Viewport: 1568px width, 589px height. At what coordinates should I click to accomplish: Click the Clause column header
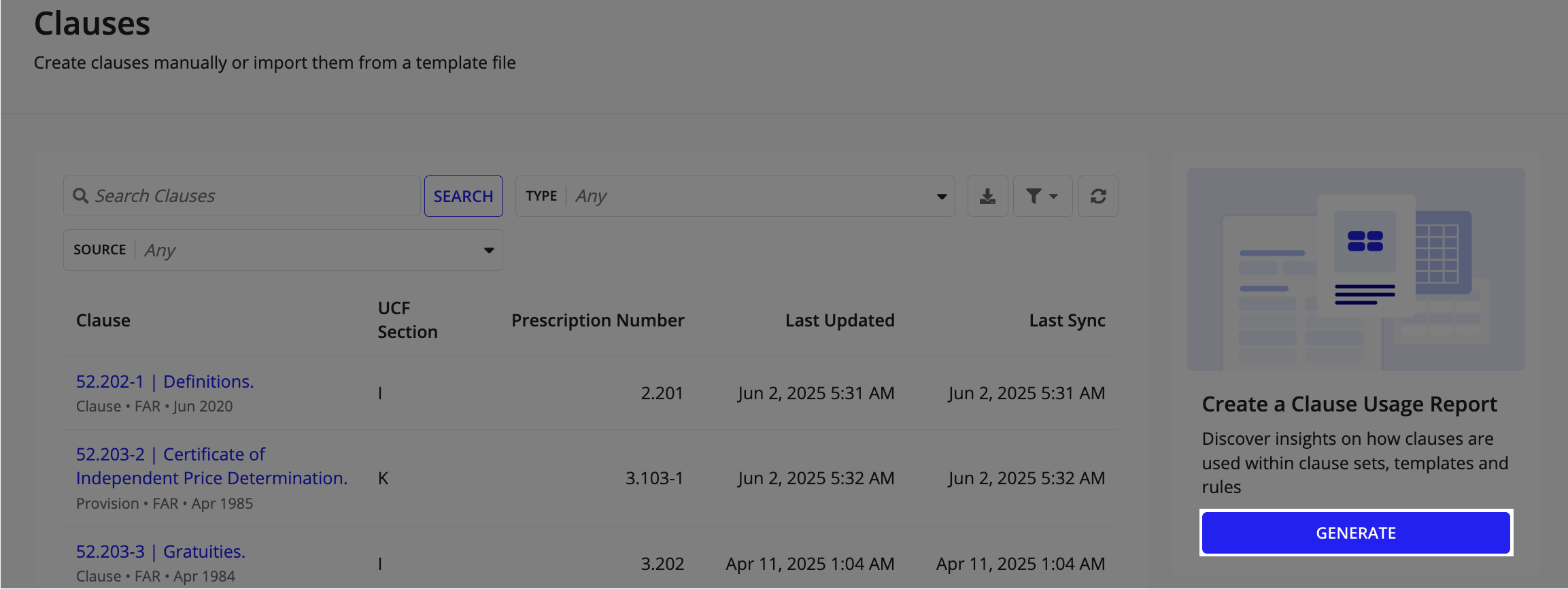point(103,320)
